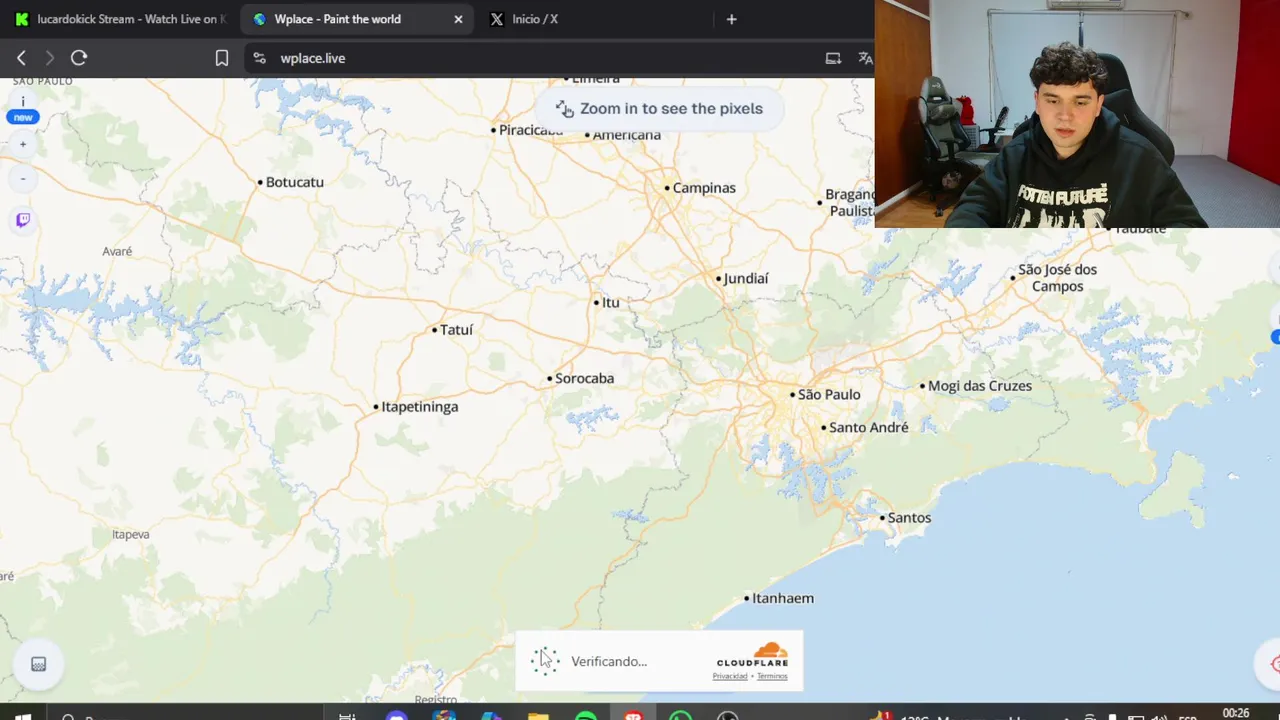1280x720 pixels.
Task: Click the browser forward arrow
Action: (49, 58)
